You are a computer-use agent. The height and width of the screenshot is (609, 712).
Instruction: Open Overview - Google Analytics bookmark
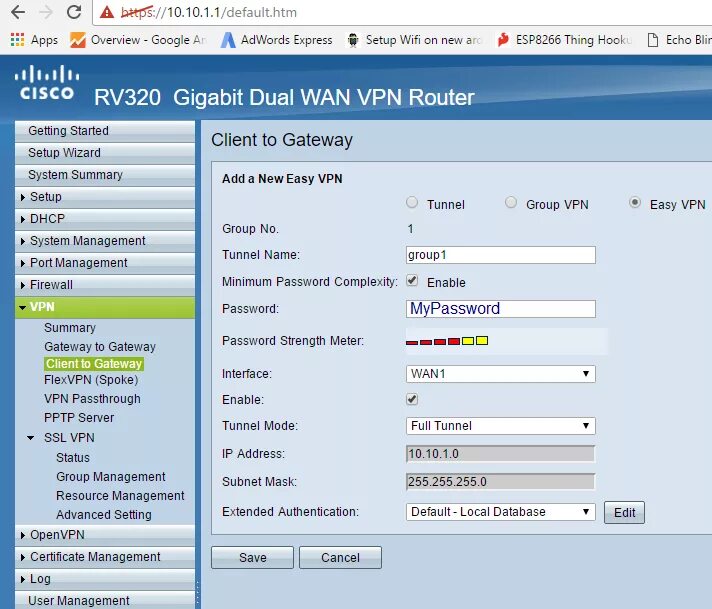click(138, 40)
